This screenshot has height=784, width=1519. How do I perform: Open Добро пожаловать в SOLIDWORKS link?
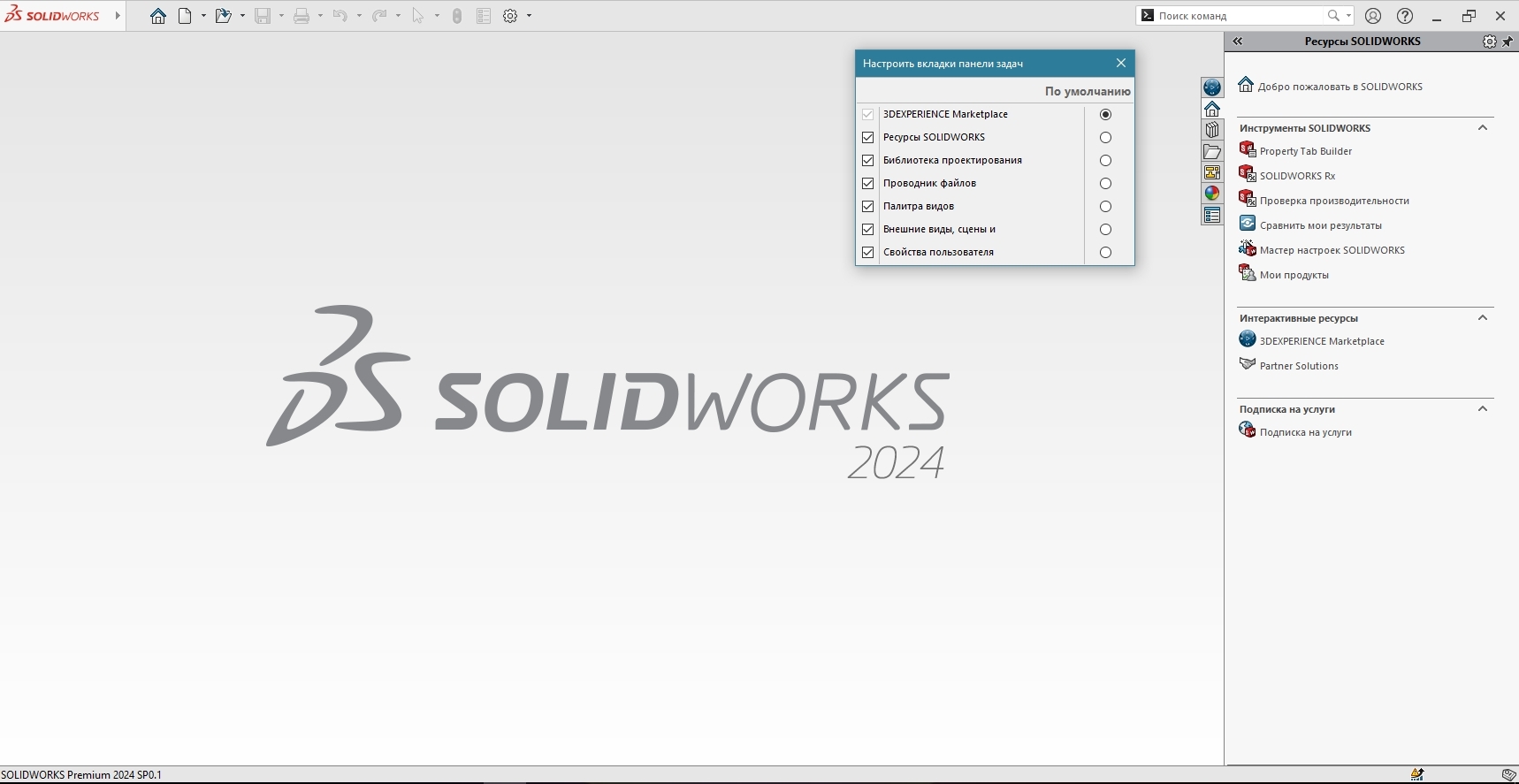(1331, 86)
